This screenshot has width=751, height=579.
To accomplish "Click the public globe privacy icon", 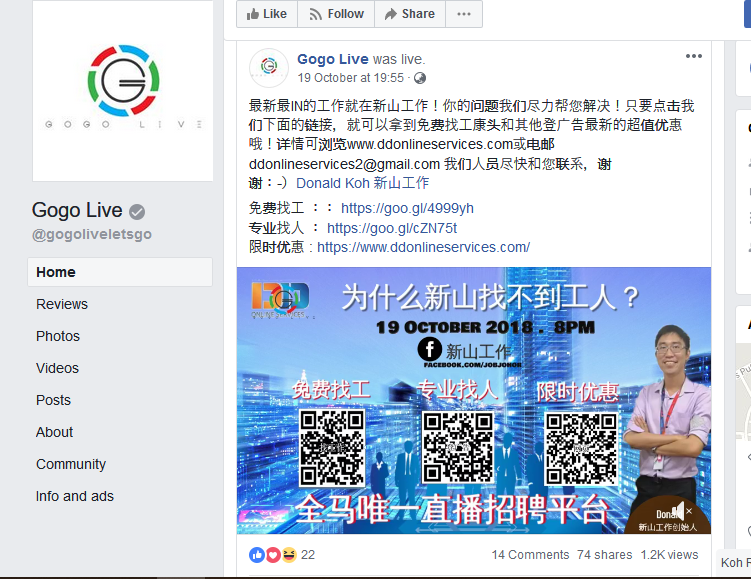I will coord(420,78).
